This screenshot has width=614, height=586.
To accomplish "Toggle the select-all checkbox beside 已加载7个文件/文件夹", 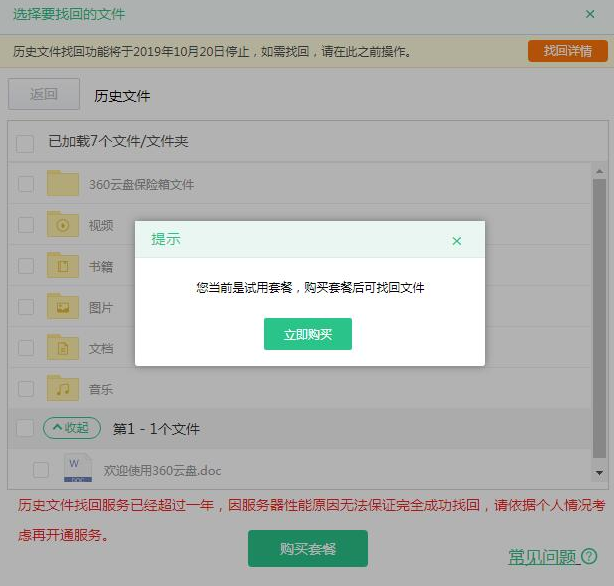I will pyautogui.click(x=25, y=143).
